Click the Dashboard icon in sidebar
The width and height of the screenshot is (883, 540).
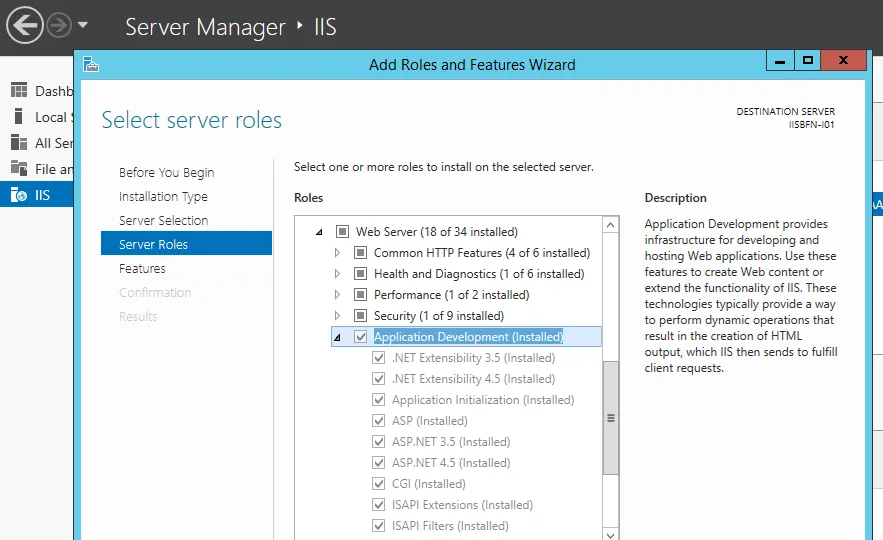pos(19,91)
